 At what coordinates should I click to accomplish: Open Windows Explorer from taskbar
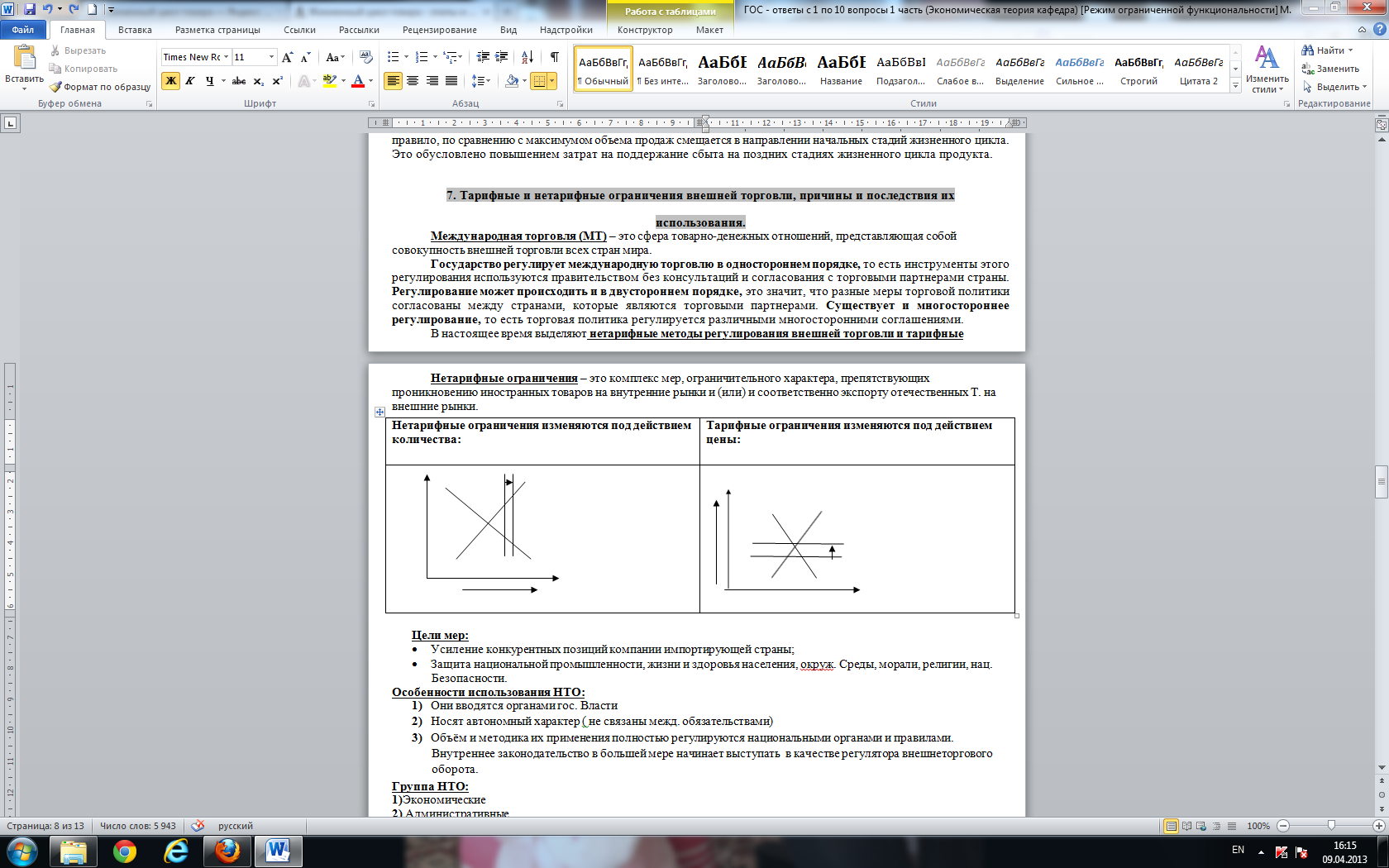click(74, 851)
